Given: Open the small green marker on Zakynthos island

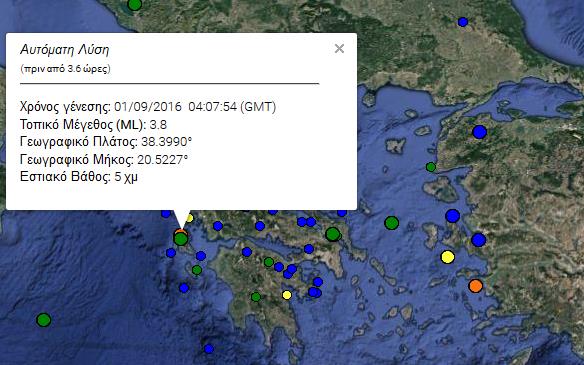Looking at the screenshot, I should [x=197, y=270].
